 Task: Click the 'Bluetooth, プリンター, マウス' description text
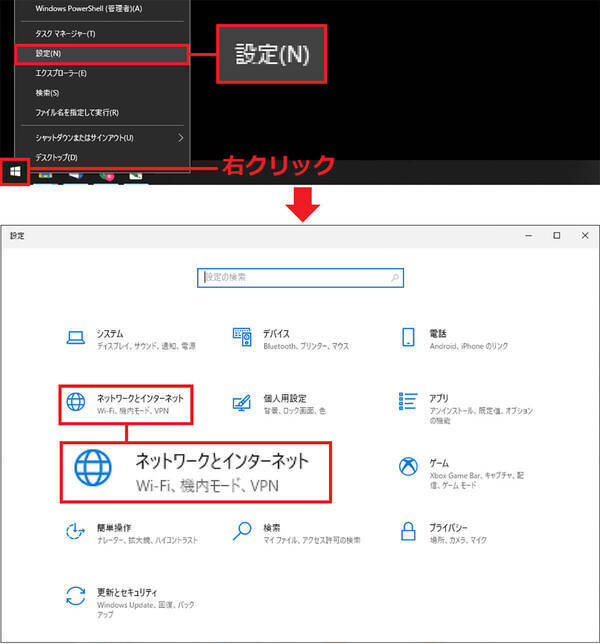[x=306, y=346]
